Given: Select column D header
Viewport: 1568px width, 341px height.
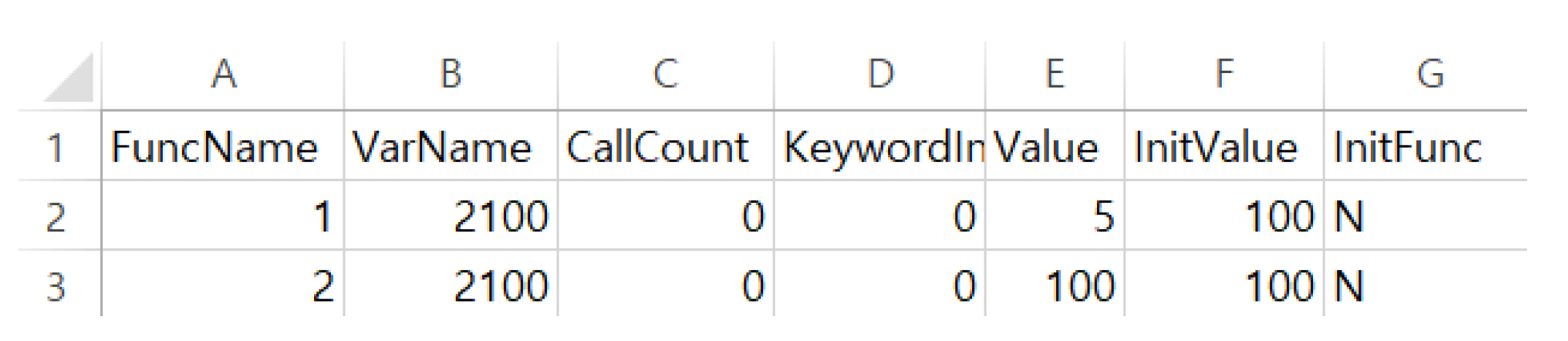Looking at the screenshot, I should point(879,74).
